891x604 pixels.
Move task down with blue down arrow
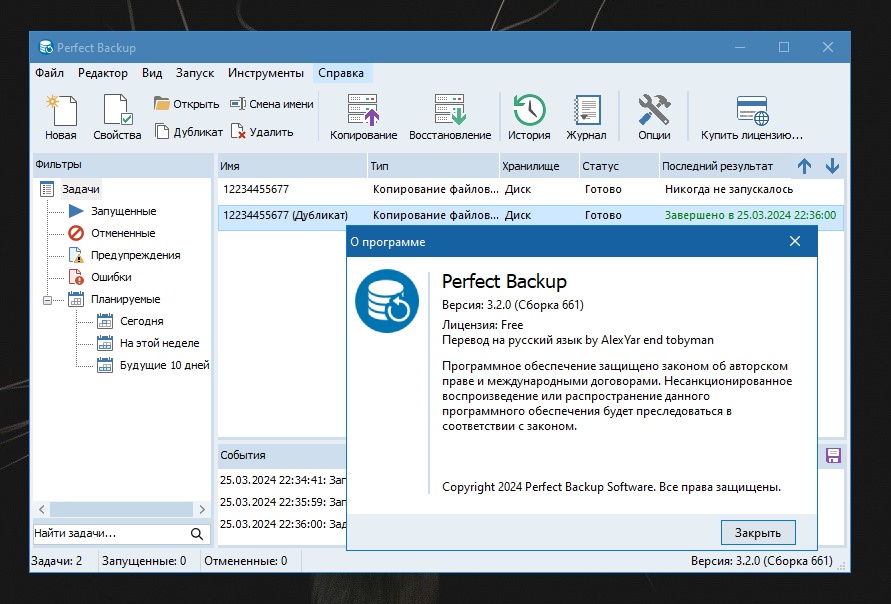(x=832, y=166)
